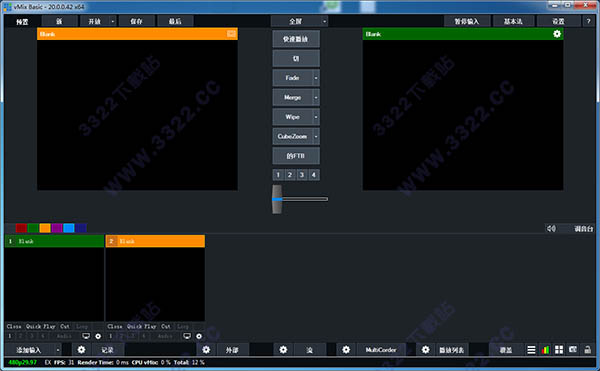Click 保存 in the top menu bar

(137, 21)
